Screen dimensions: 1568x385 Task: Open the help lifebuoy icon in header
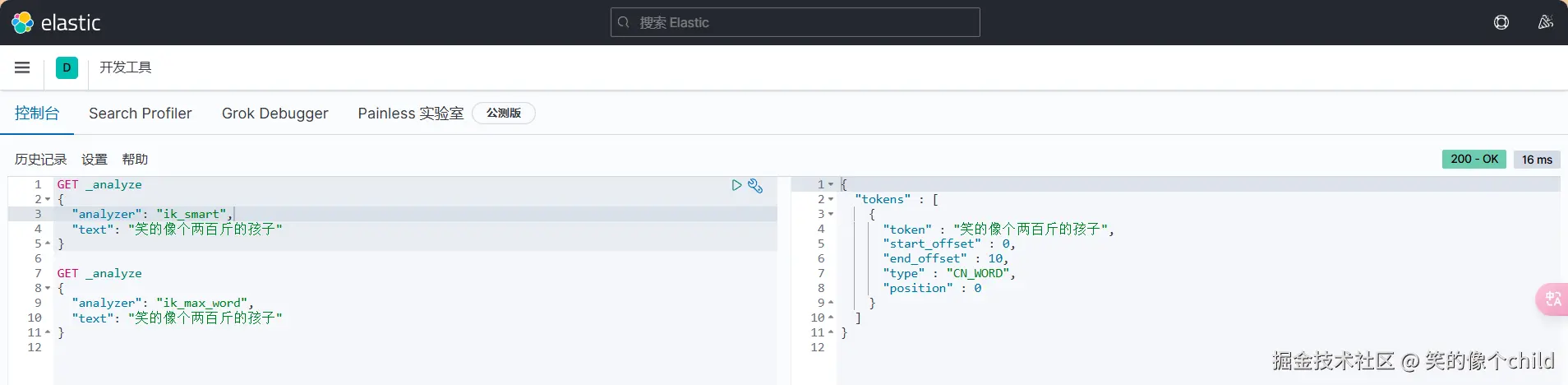click(1501, 22)
